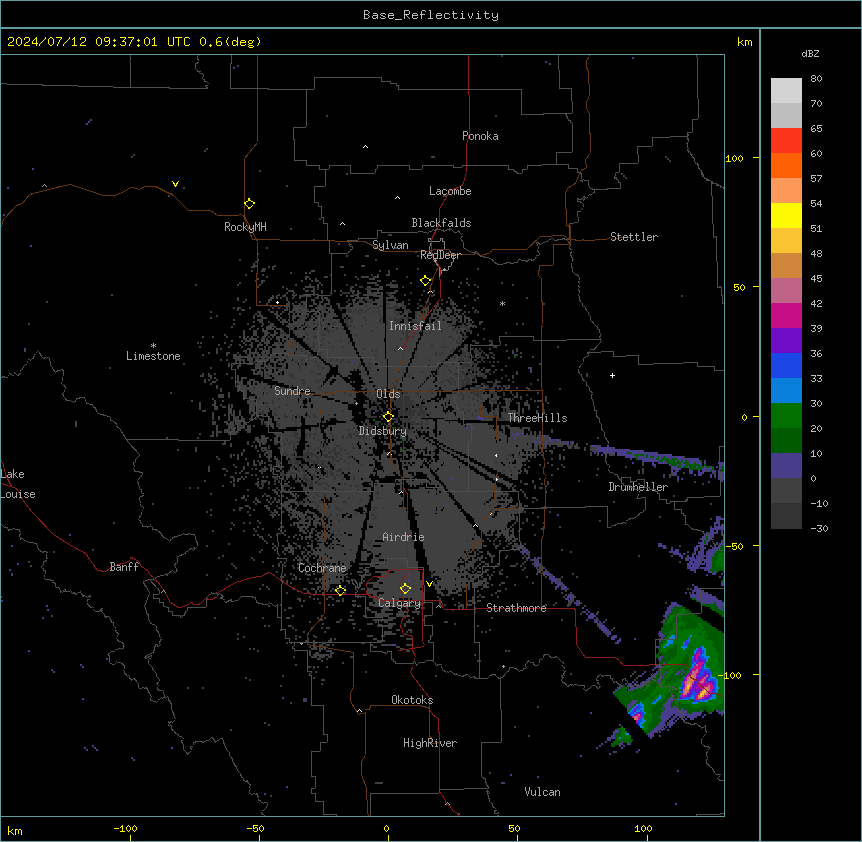Image resolution: width=862 pixels, height=842 pixels.
Task: Click the Vulcan city label
Action: 543,792
